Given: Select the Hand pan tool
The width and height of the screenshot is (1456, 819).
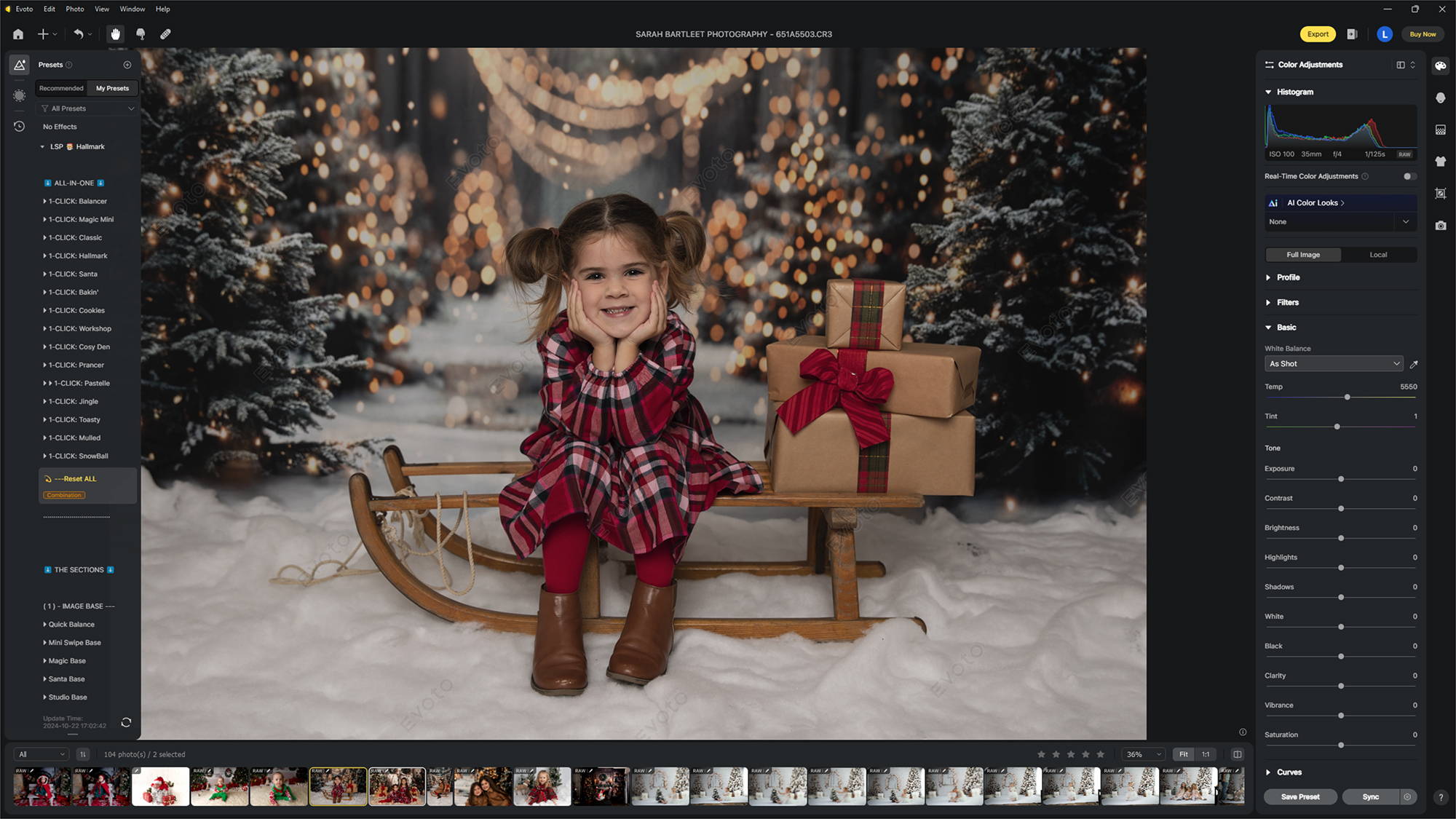Looking at the screenshot, I should (114, 33).
